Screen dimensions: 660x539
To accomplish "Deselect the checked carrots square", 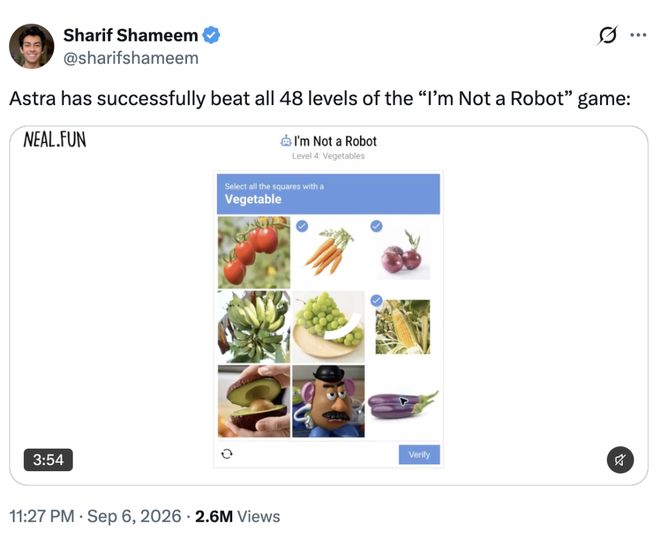I will pyautogui.click(x=328, y=252).
